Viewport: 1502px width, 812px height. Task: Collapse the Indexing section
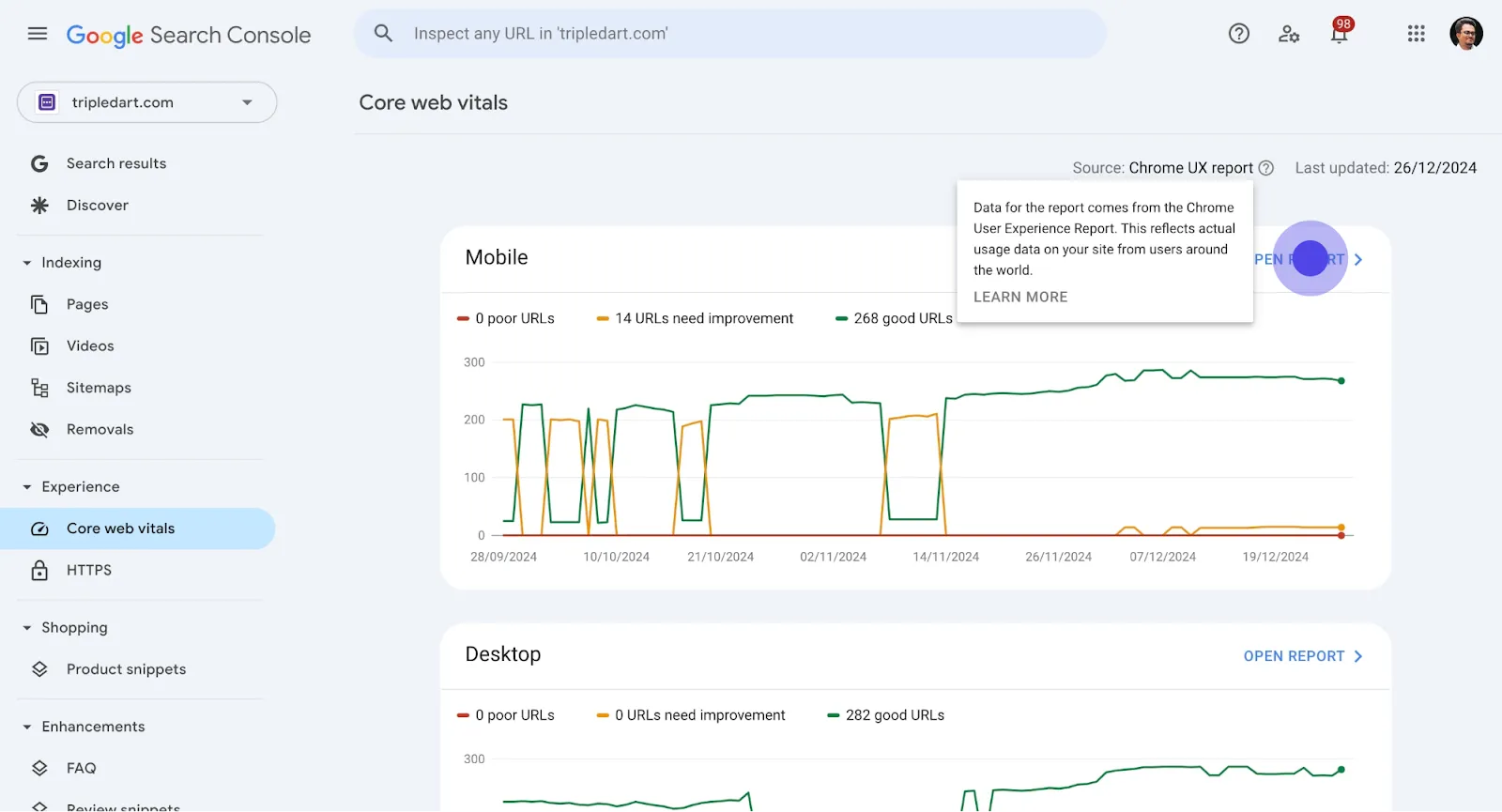(27, 263)
